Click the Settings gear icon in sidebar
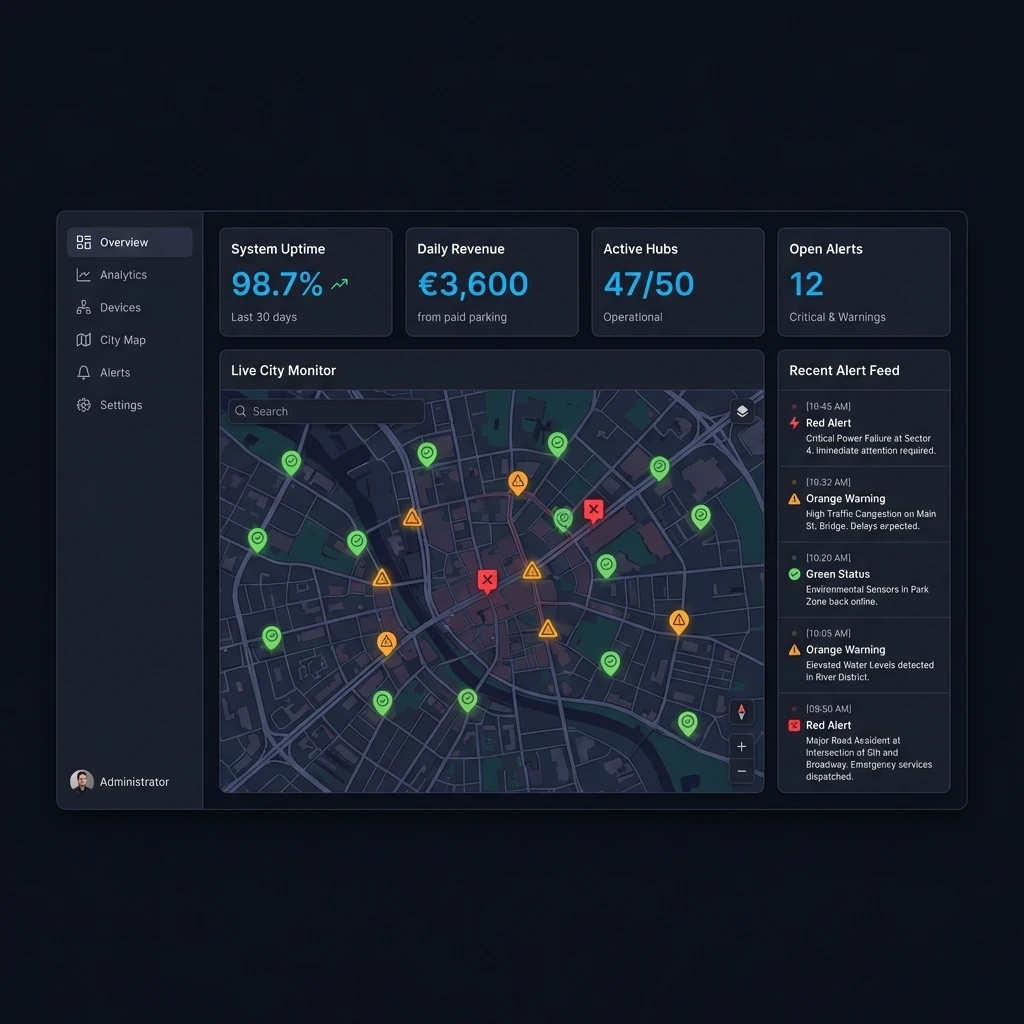The width and height of the screenshot is (1024, 1024). click(x=84, y=405)
